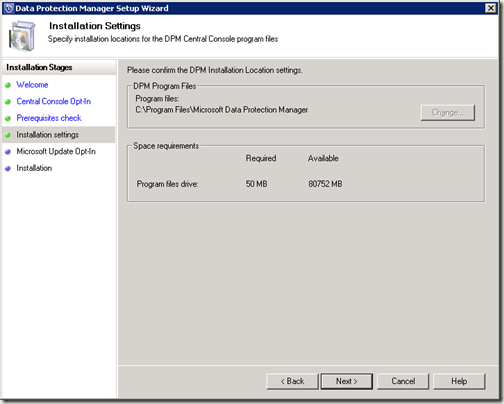Open the Welcome stage link
This screenshot has width=504, height=404.
[x=32, y=85]
